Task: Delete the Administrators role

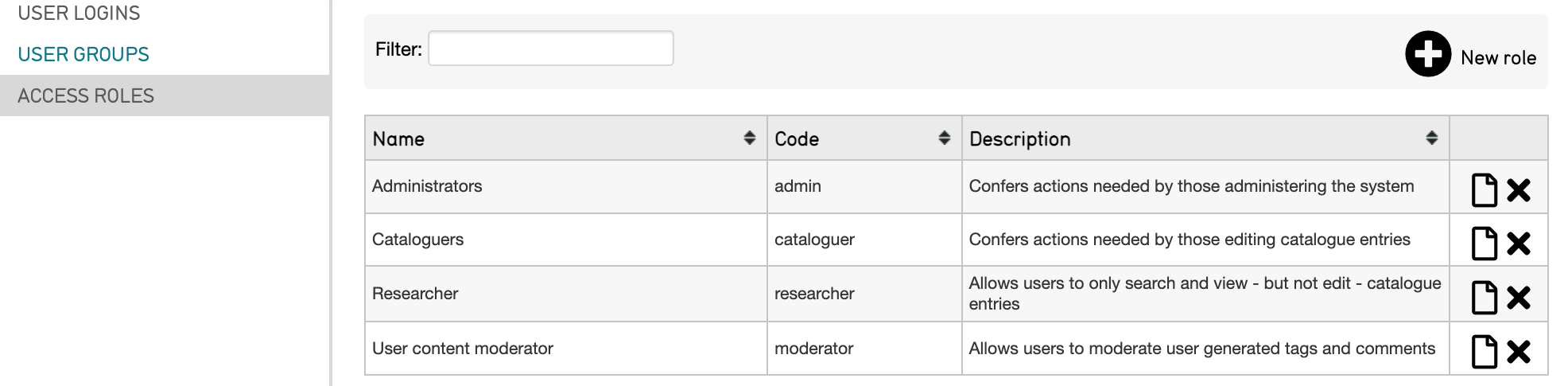Action: pyautogui.click(x=1519, y=190)
